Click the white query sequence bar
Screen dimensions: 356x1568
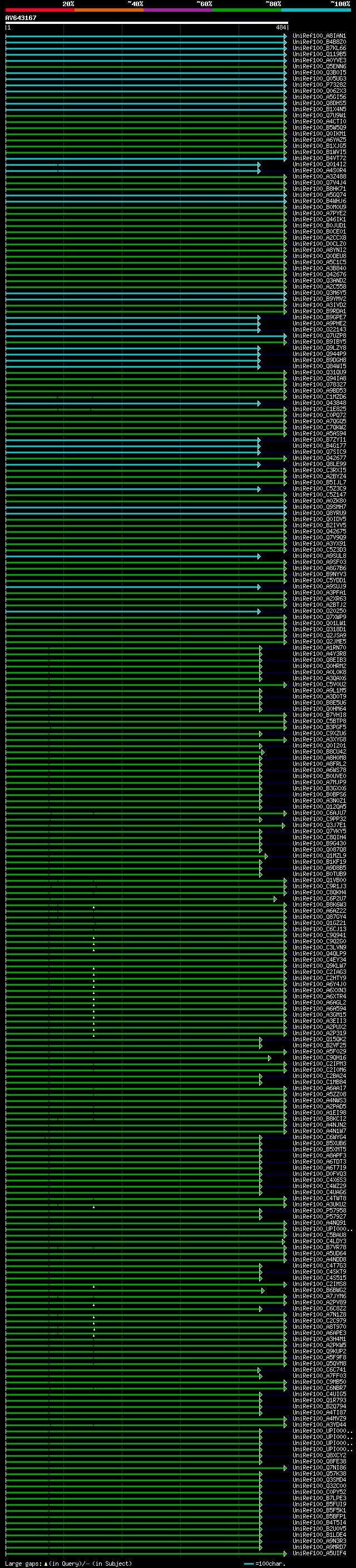click(x=147, y=22)
